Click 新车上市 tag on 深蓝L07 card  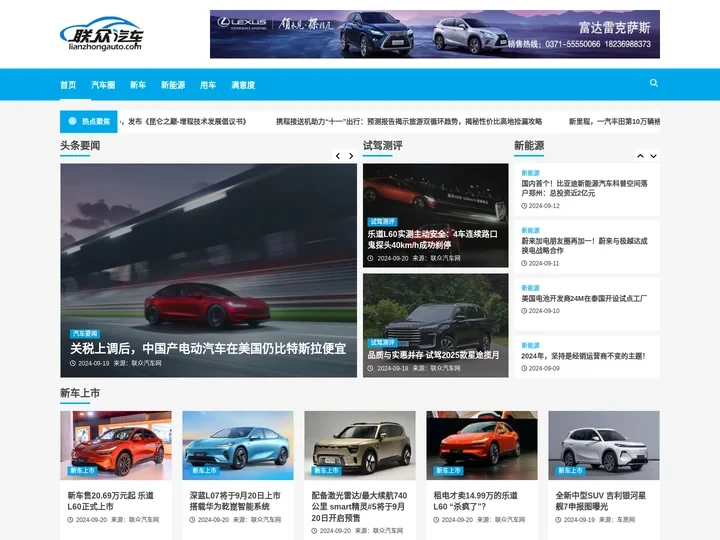coord(204,470)
